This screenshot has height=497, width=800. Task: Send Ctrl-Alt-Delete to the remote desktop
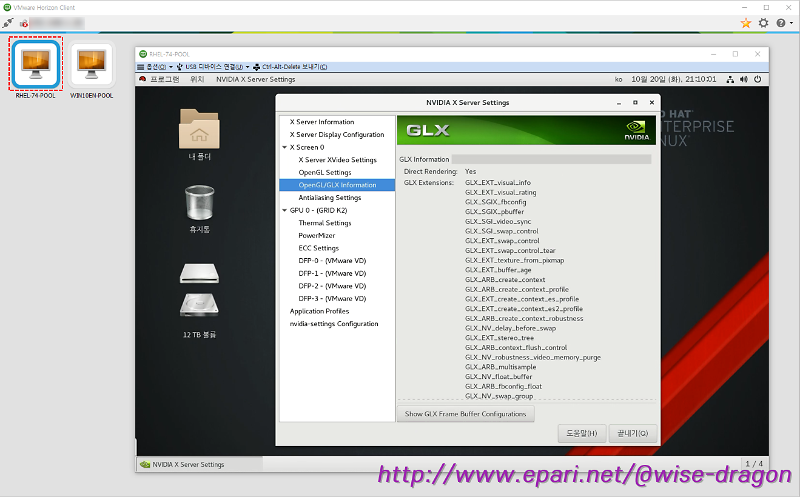click(290, 67)
